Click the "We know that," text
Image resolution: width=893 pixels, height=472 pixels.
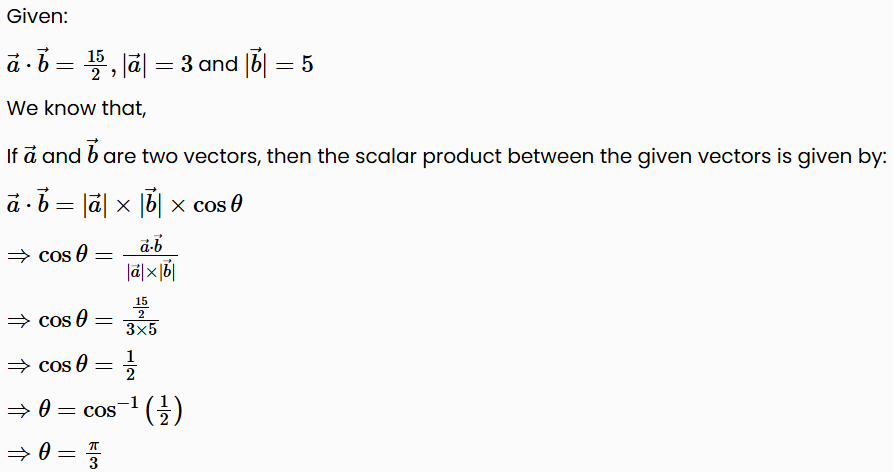[x=76, y=108]
